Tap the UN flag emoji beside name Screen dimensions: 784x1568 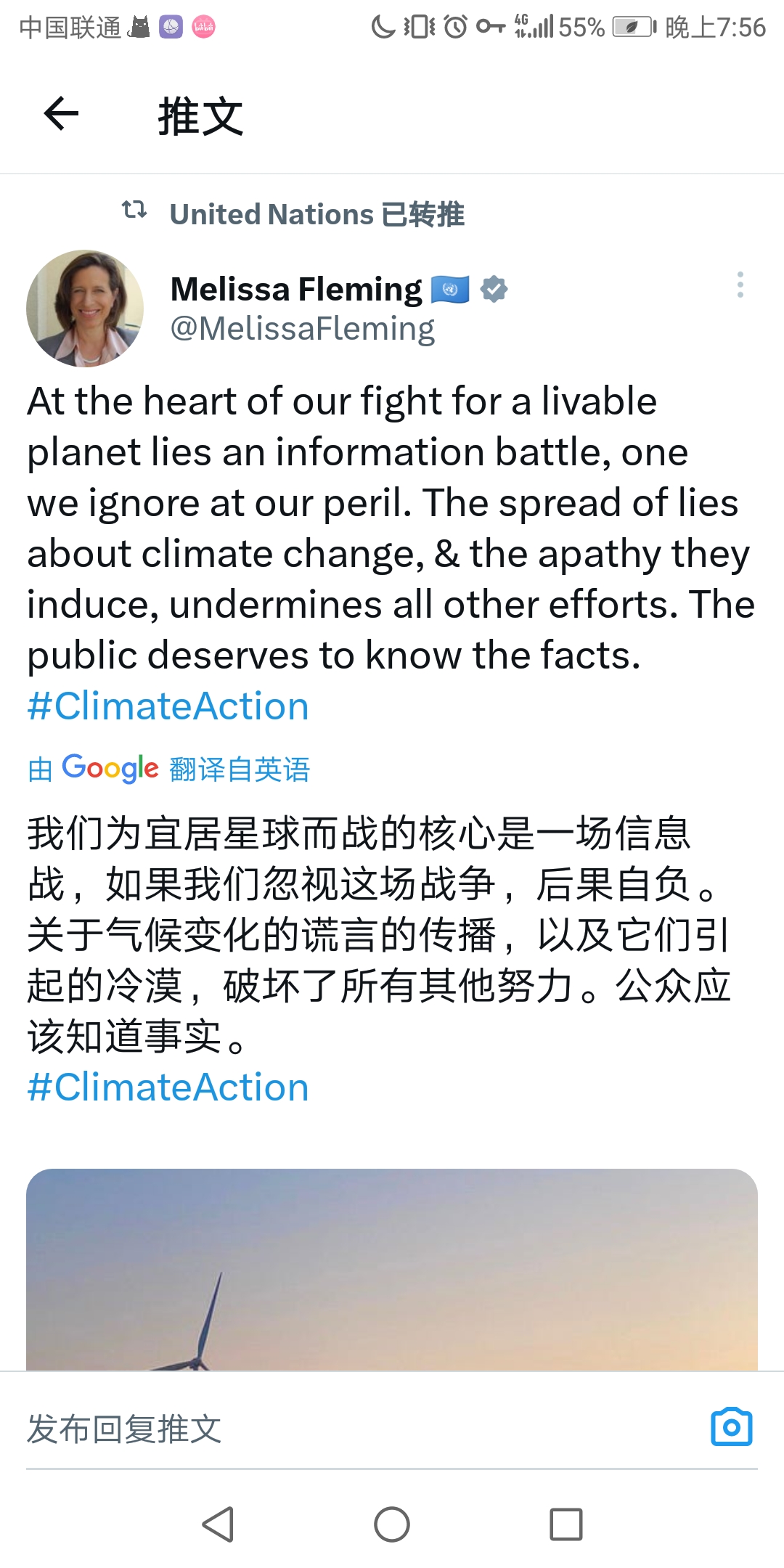tap(450, 289)
